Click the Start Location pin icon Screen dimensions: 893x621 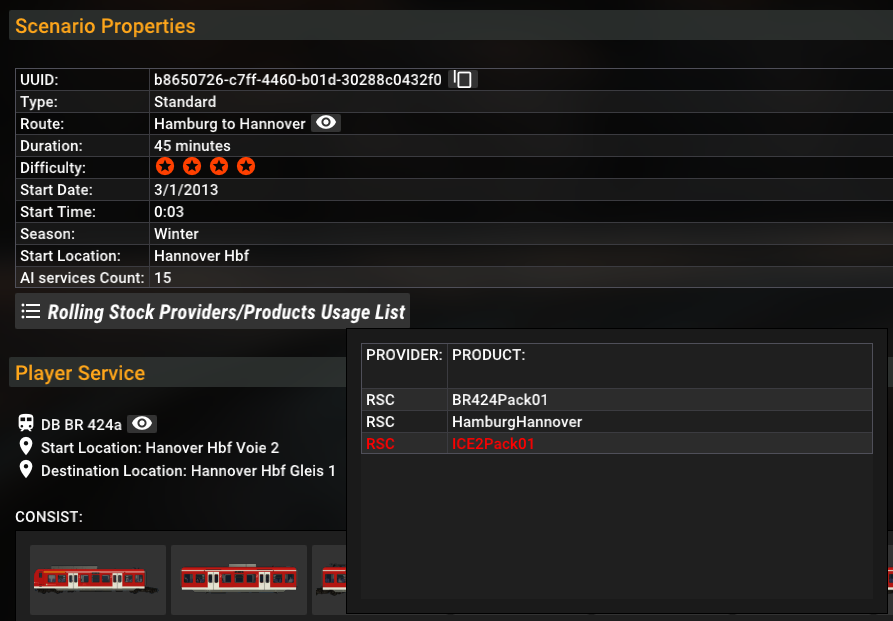pos(26,446)
